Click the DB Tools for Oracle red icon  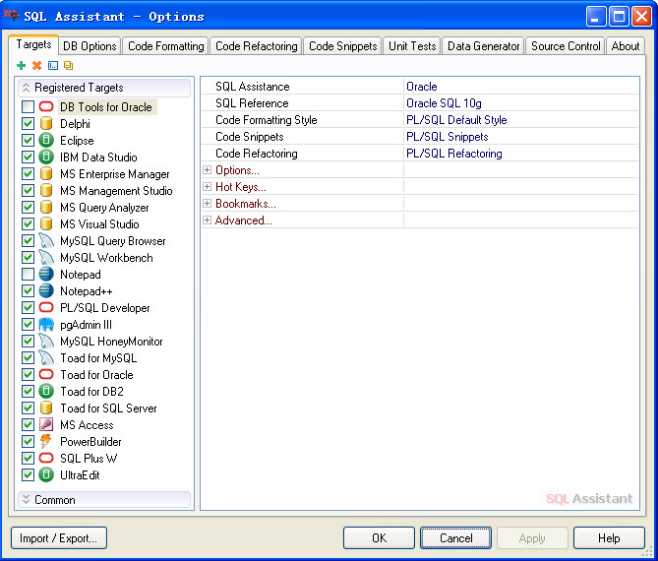(x=46, y=107)
